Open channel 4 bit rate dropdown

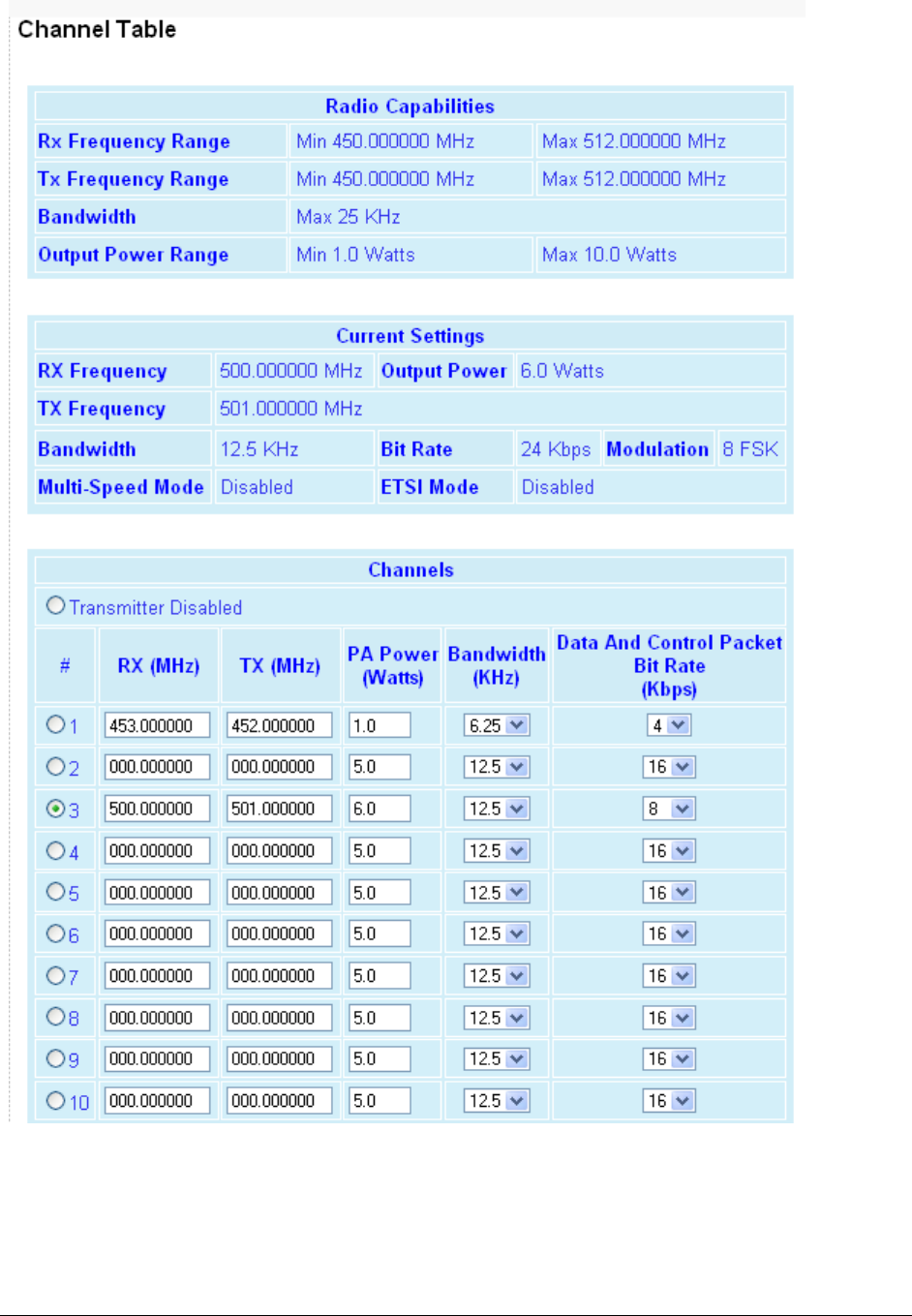pos(669,851)
